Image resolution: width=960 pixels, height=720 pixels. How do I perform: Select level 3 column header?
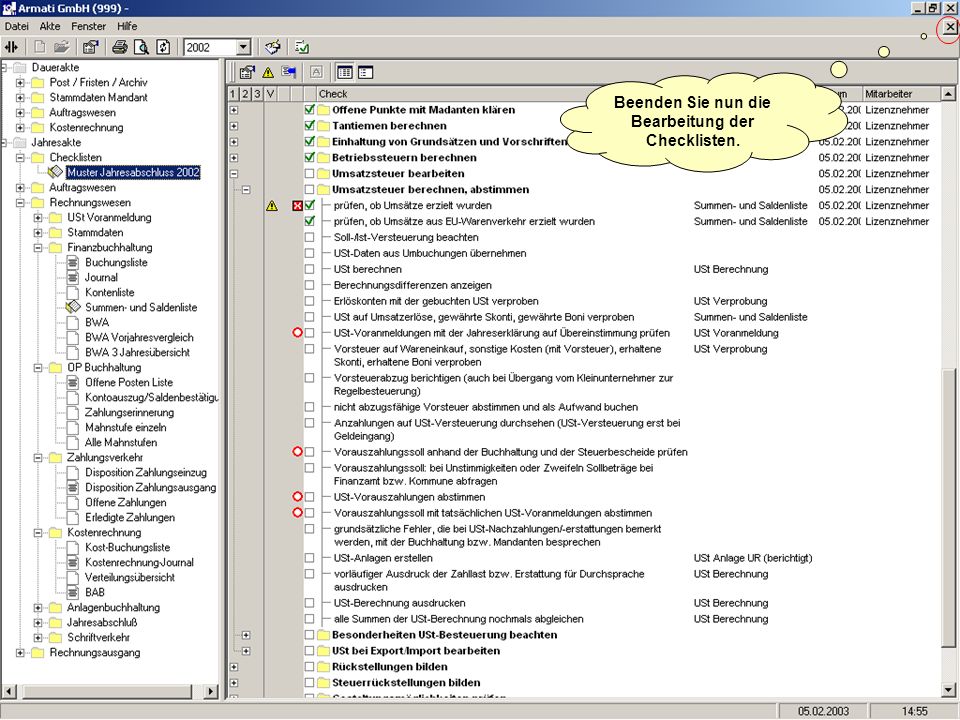click(257, 94)
